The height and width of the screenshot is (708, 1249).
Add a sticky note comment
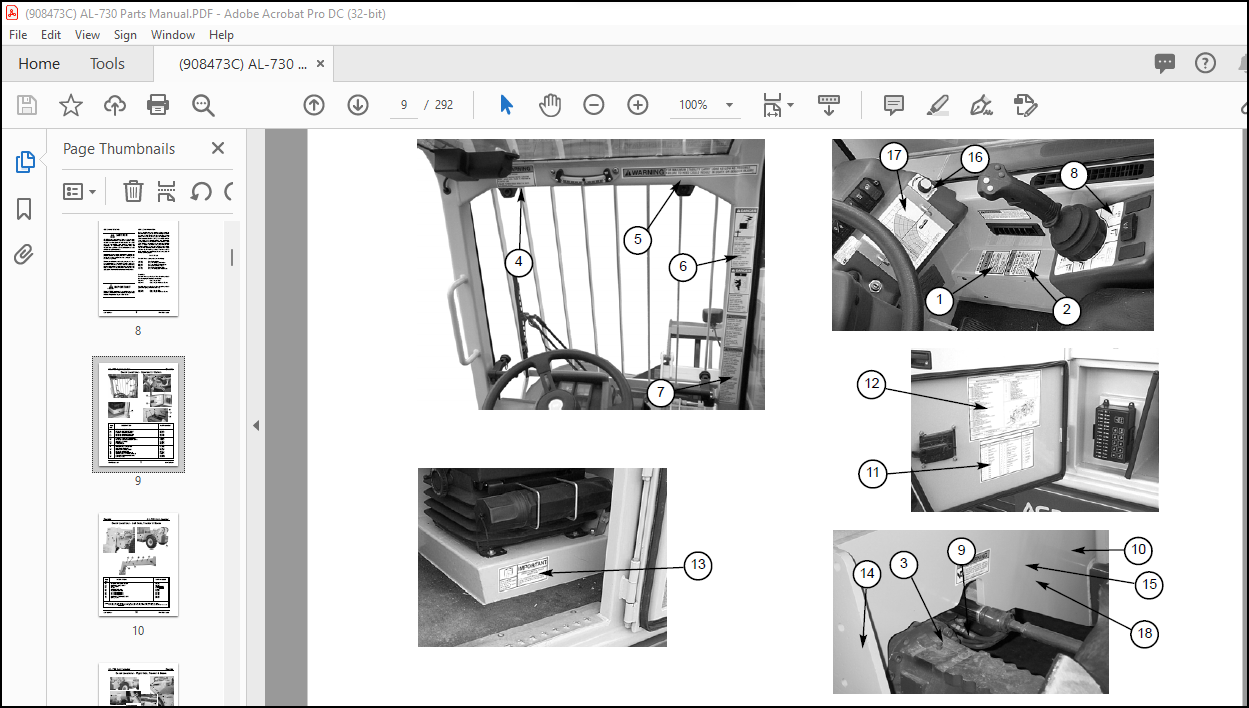894,105
